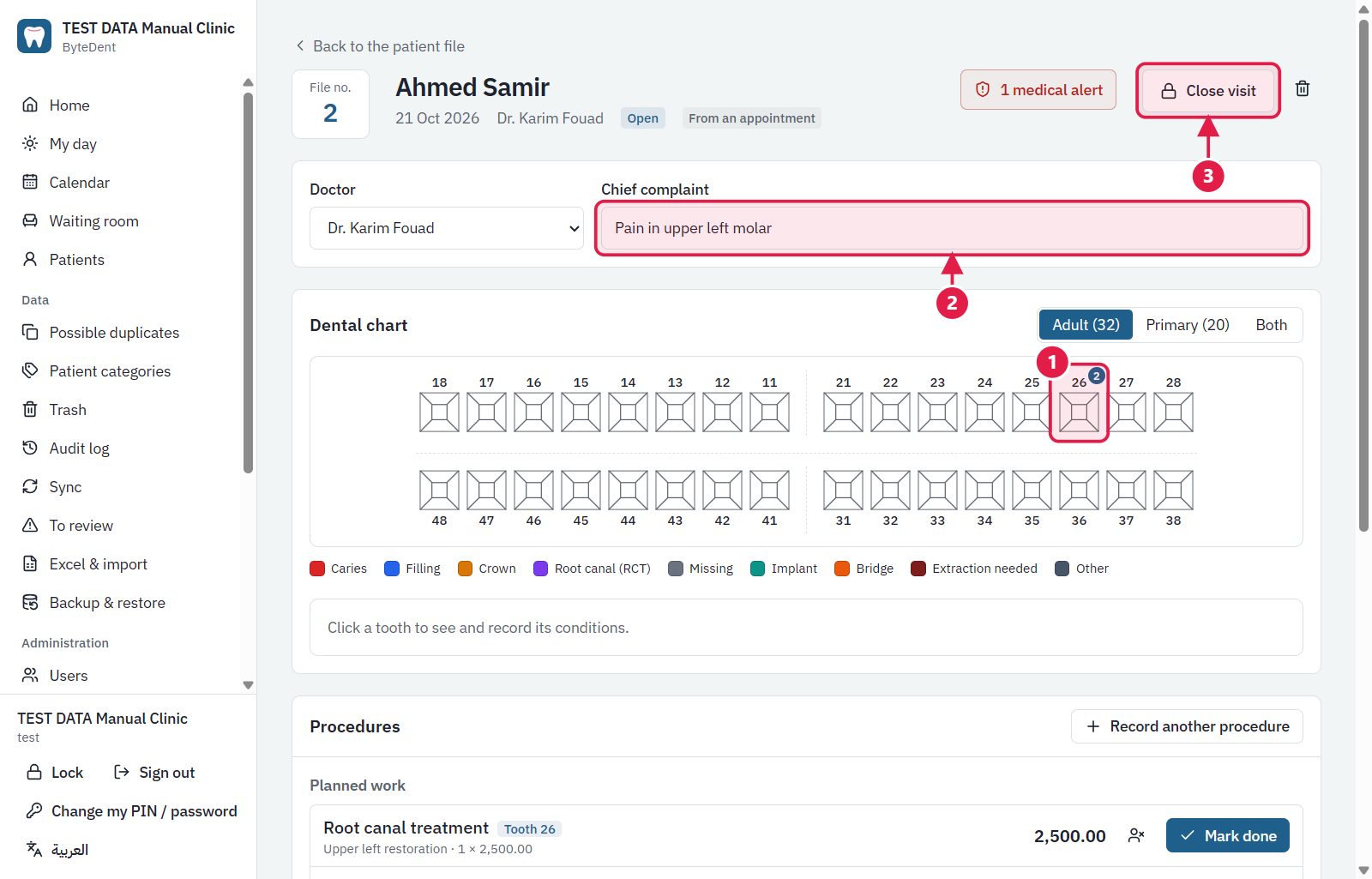The width and height of the screenshot is (1372, 879).
Task: Click the Tooth 26 tag on procedure
Action: click(529, 829)
